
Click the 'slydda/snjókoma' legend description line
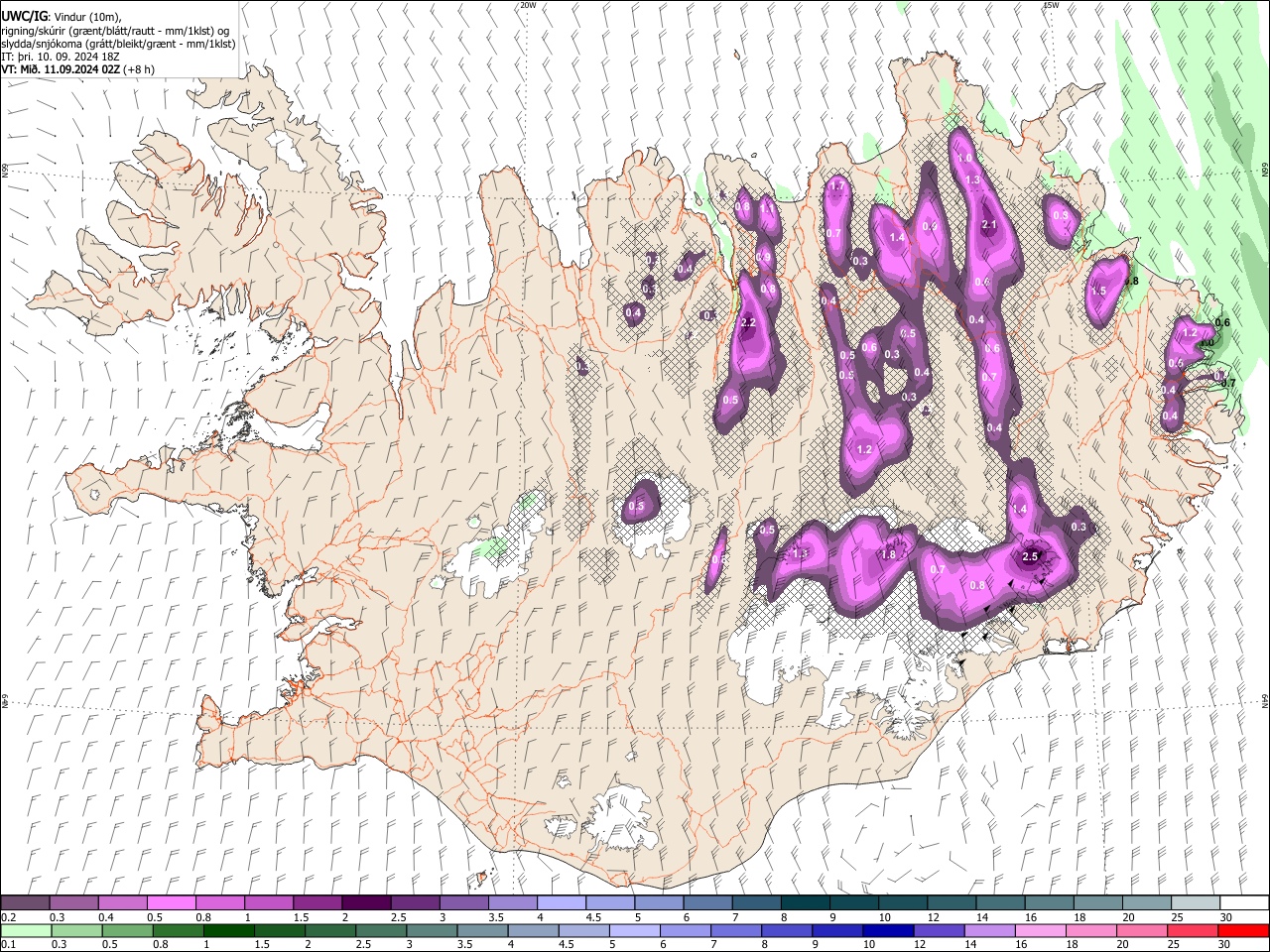(x=118, y=44)
